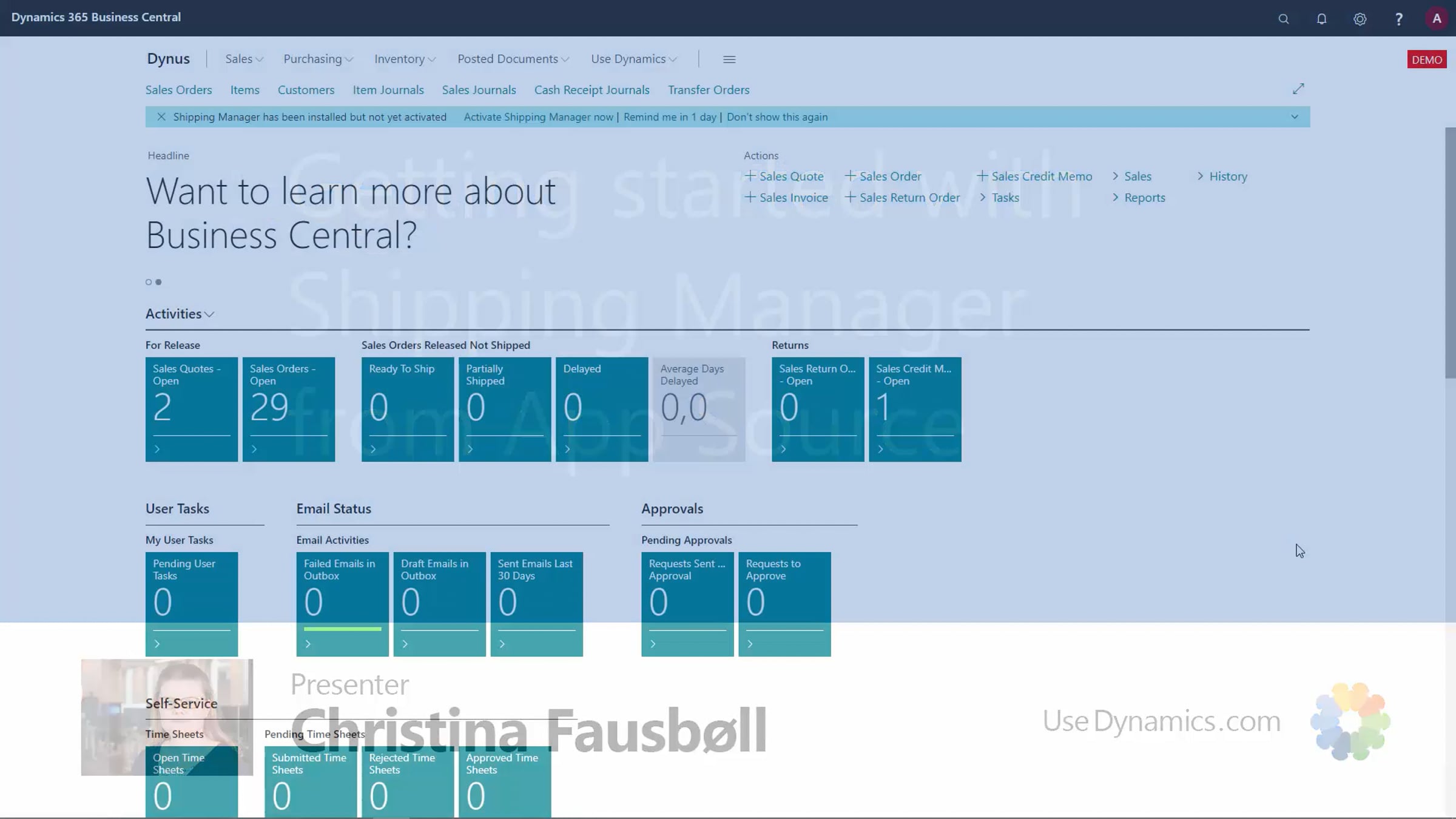Create a new Sales Order
Image resolution: width=1456 pixels, height=819 pixels.
883,177
